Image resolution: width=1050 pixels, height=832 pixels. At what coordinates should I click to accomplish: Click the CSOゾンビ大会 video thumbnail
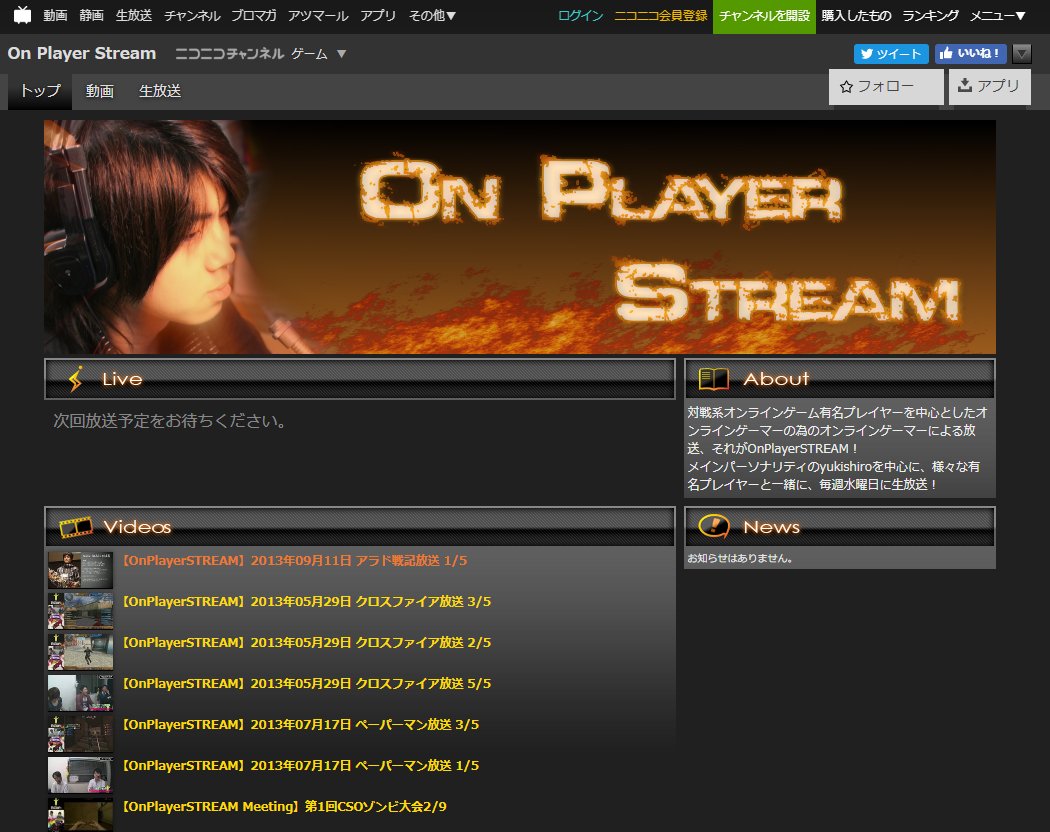(79, 815)
